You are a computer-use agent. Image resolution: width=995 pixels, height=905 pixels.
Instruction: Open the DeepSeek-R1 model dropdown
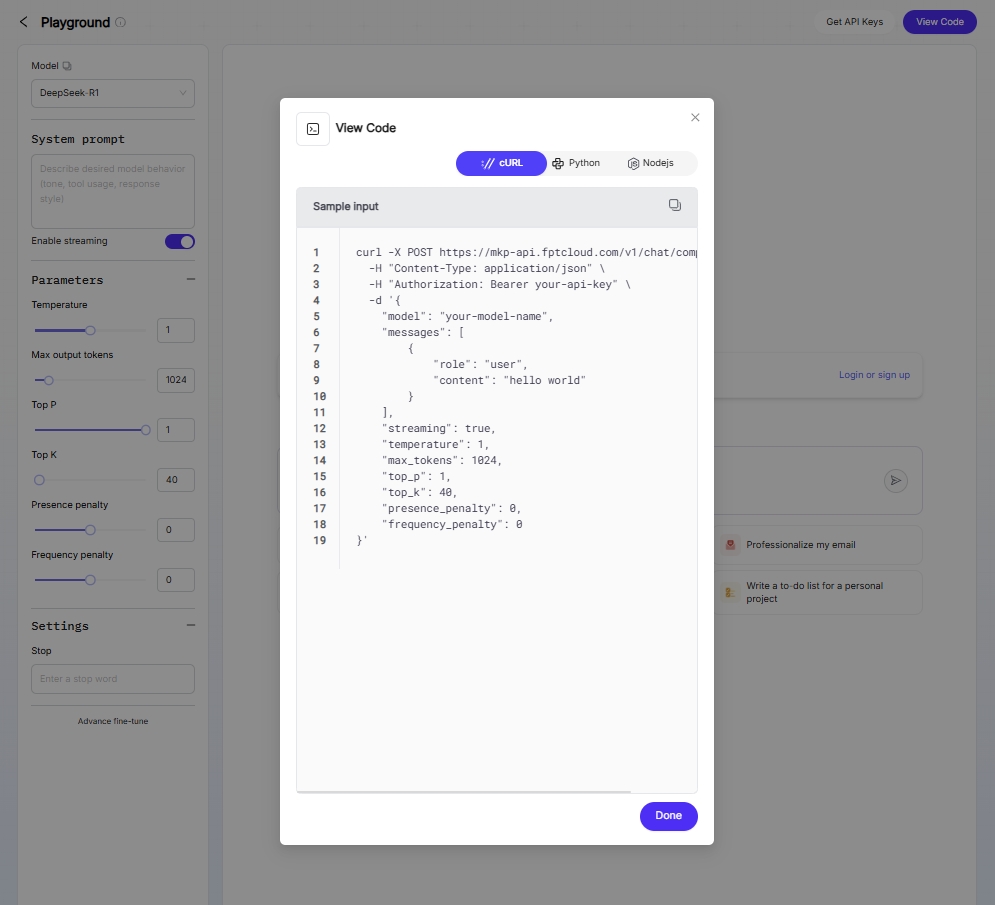coord(113,93)
